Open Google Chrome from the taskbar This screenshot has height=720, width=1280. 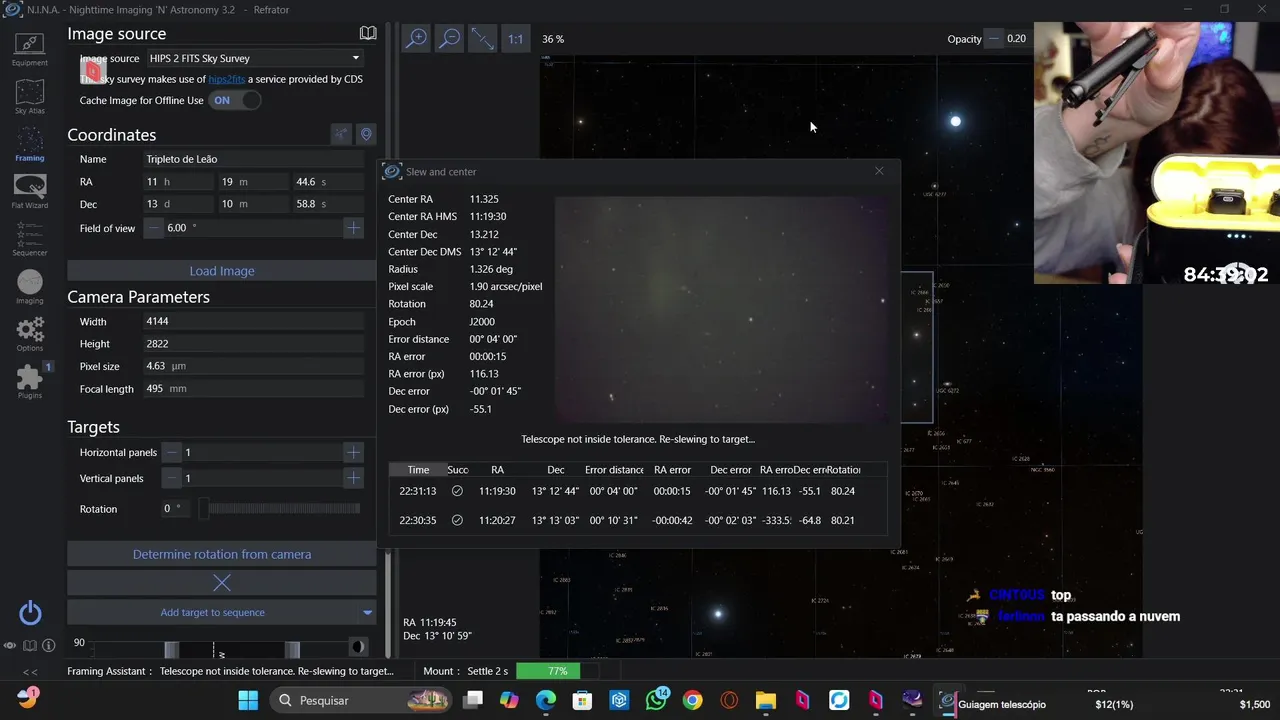click(692, 701)
